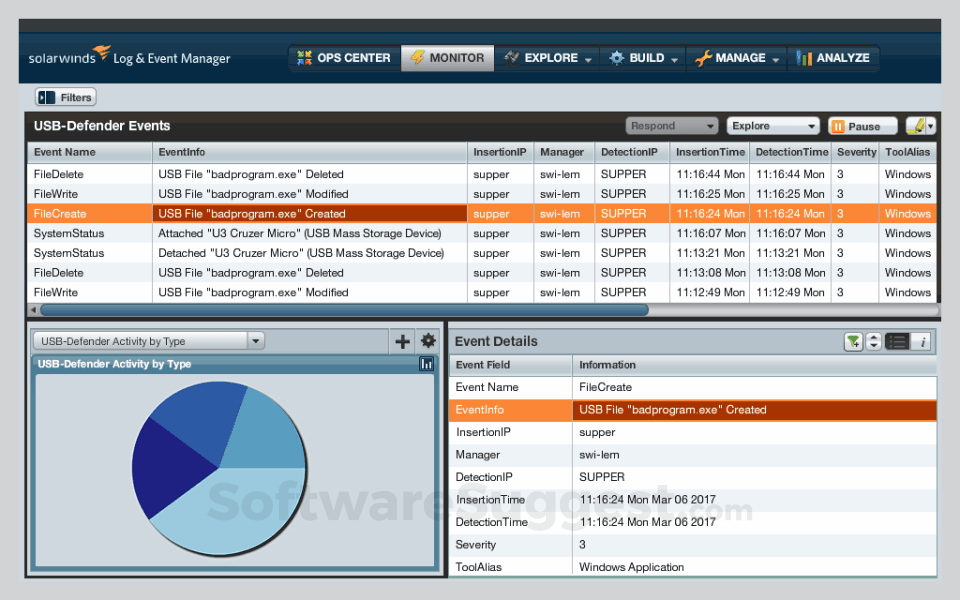Open the Filters panel
960x600 pixels.
(64, 96)
